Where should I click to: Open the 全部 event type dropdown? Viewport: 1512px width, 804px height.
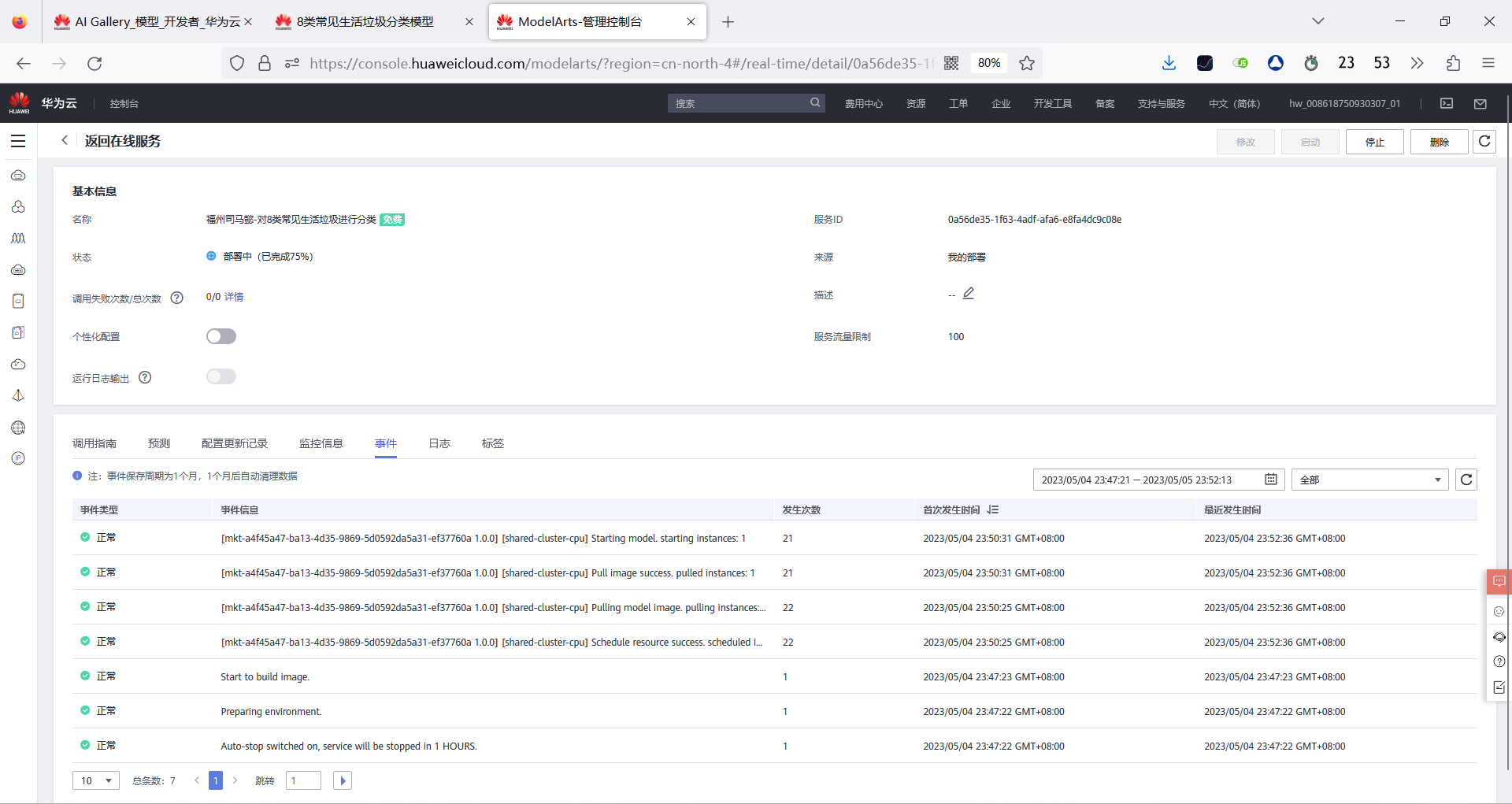tap(1369, 480)
